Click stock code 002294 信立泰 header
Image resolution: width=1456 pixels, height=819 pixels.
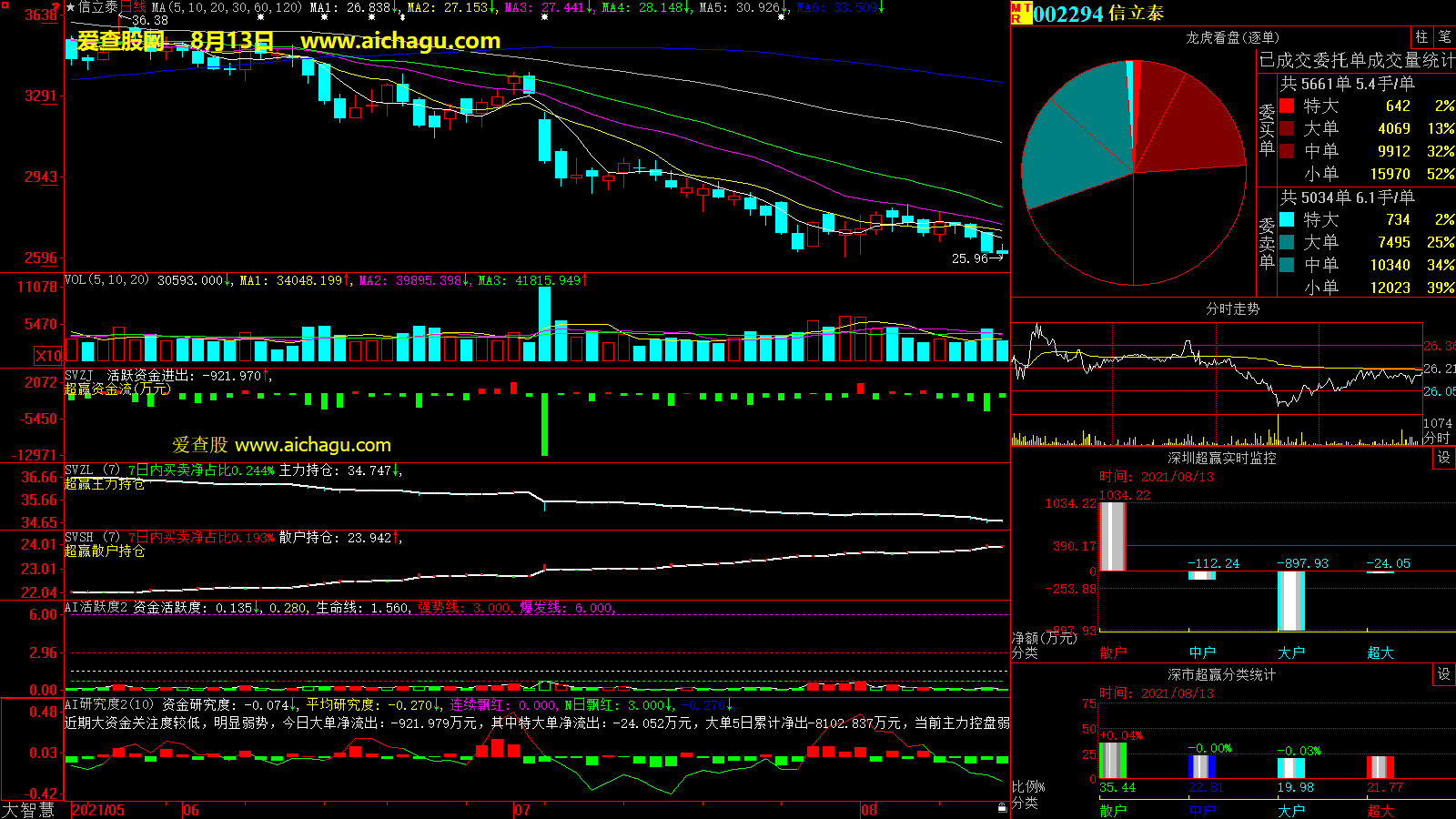pyautogui.click(x=1098, y=14)
